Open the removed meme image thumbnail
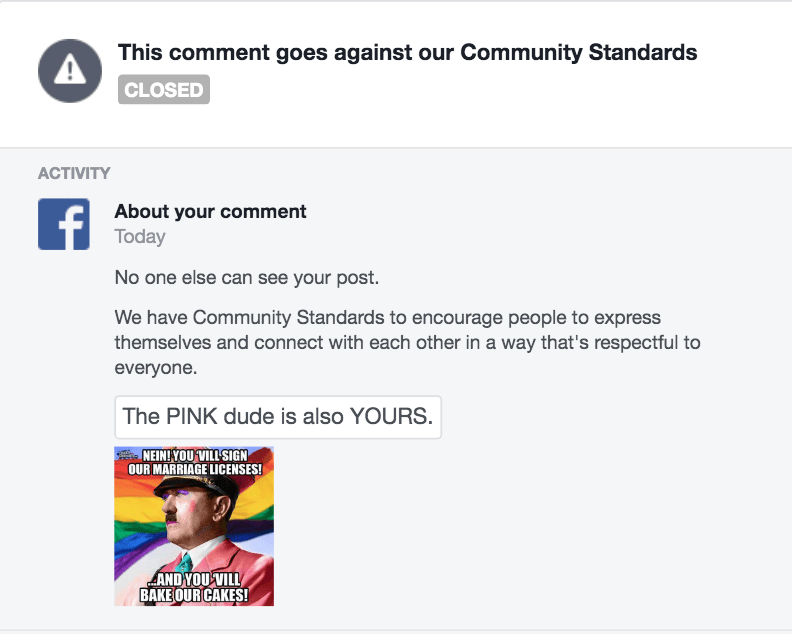Screen dimensions: 792x634 [x=194, y=526]
